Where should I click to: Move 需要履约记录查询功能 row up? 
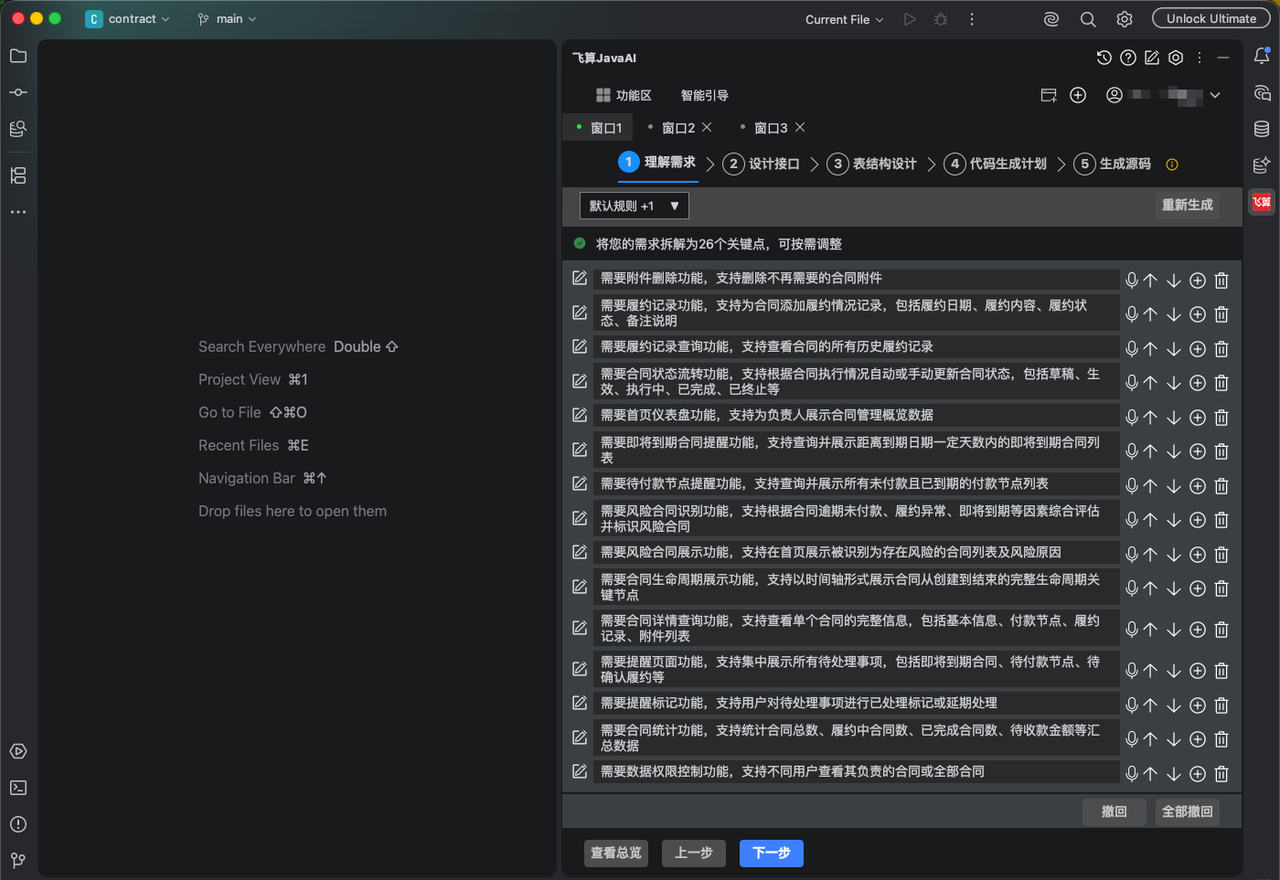1151,349
